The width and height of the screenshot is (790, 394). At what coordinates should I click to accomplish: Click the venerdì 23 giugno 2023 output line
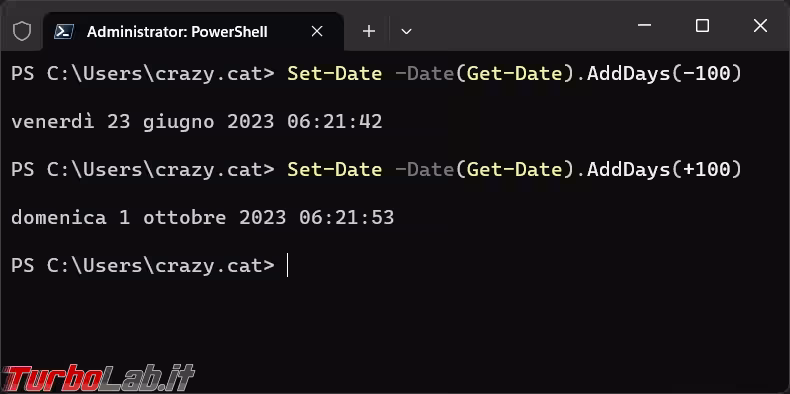pos(196,122)
